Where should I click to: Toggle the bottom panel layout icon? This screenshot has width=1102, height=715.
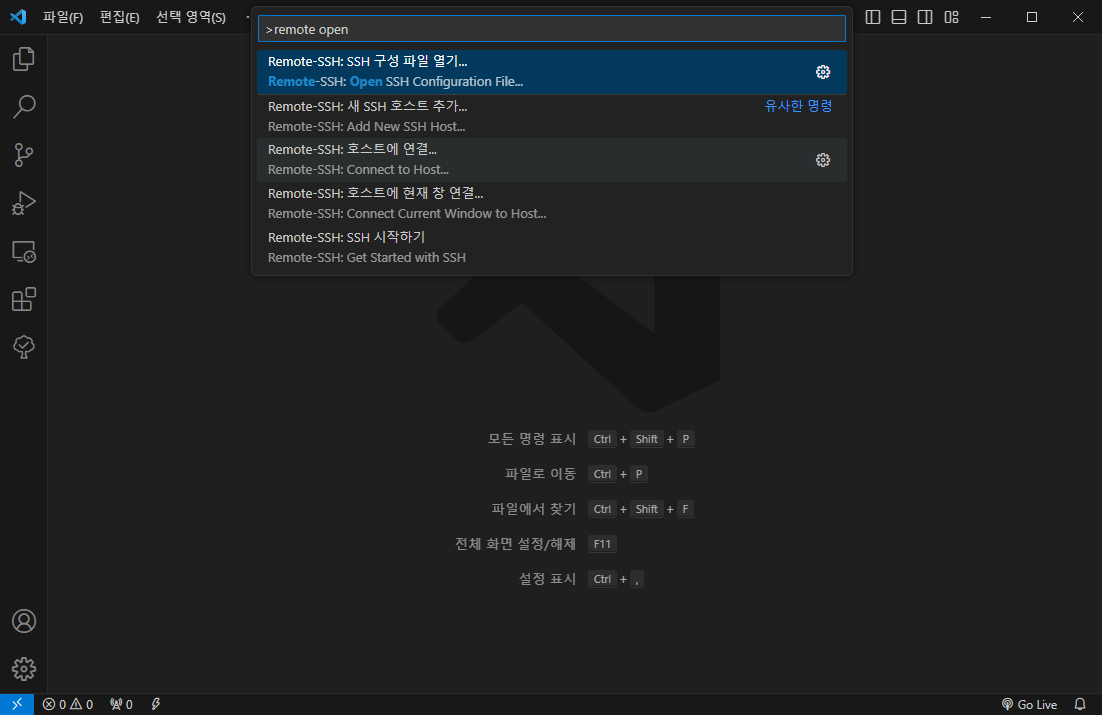[x=899, y=17]
